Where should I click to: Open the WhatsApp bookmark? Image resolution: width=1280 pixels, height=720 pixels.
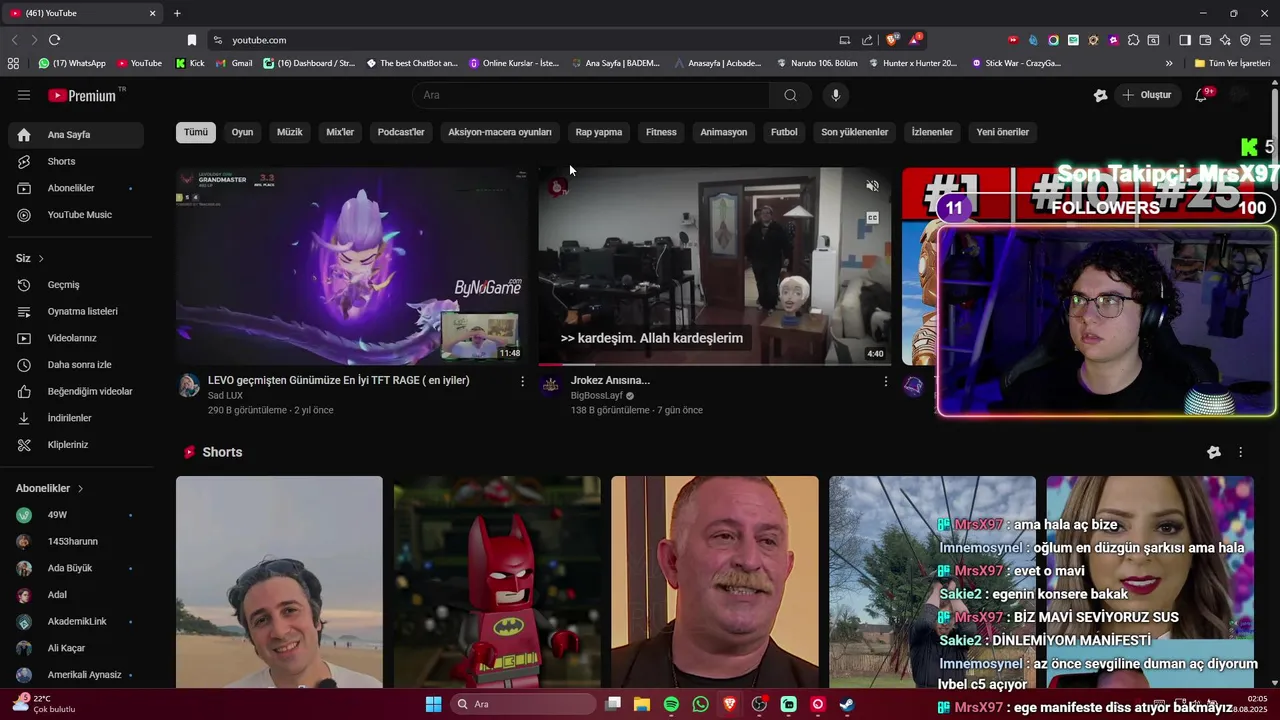tap(72, 63)
